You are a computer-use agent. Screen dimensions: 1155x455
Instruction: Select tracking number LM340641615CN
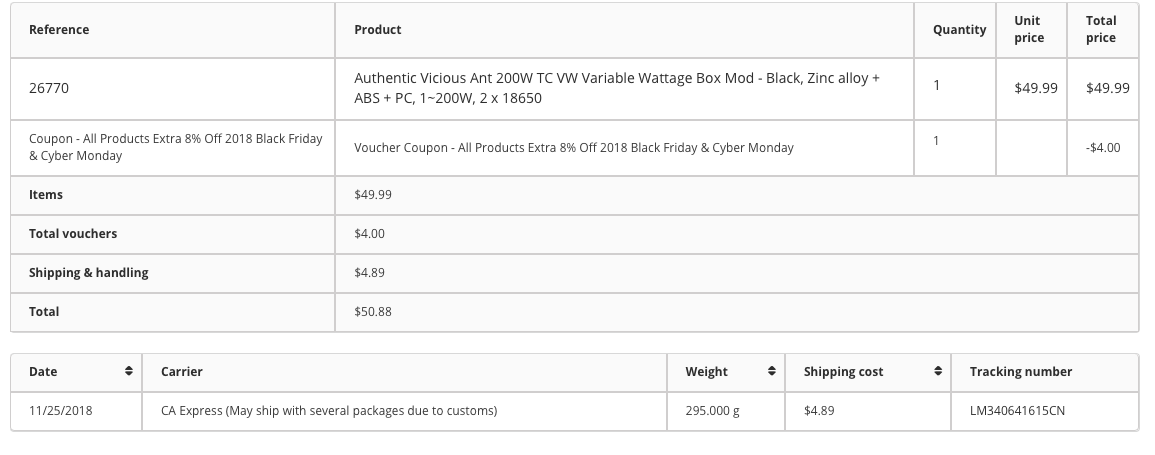tap(1017, 411)
